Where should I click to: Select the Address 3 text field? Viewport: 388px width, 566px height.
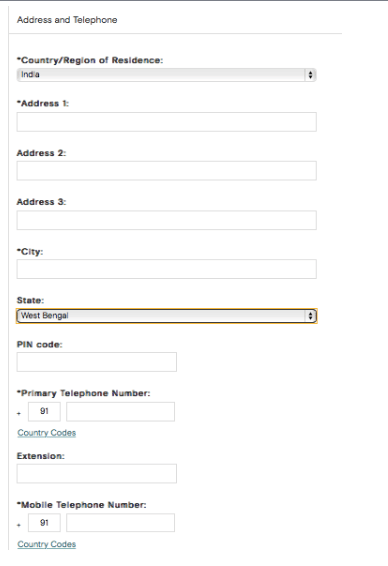(166, 220)
